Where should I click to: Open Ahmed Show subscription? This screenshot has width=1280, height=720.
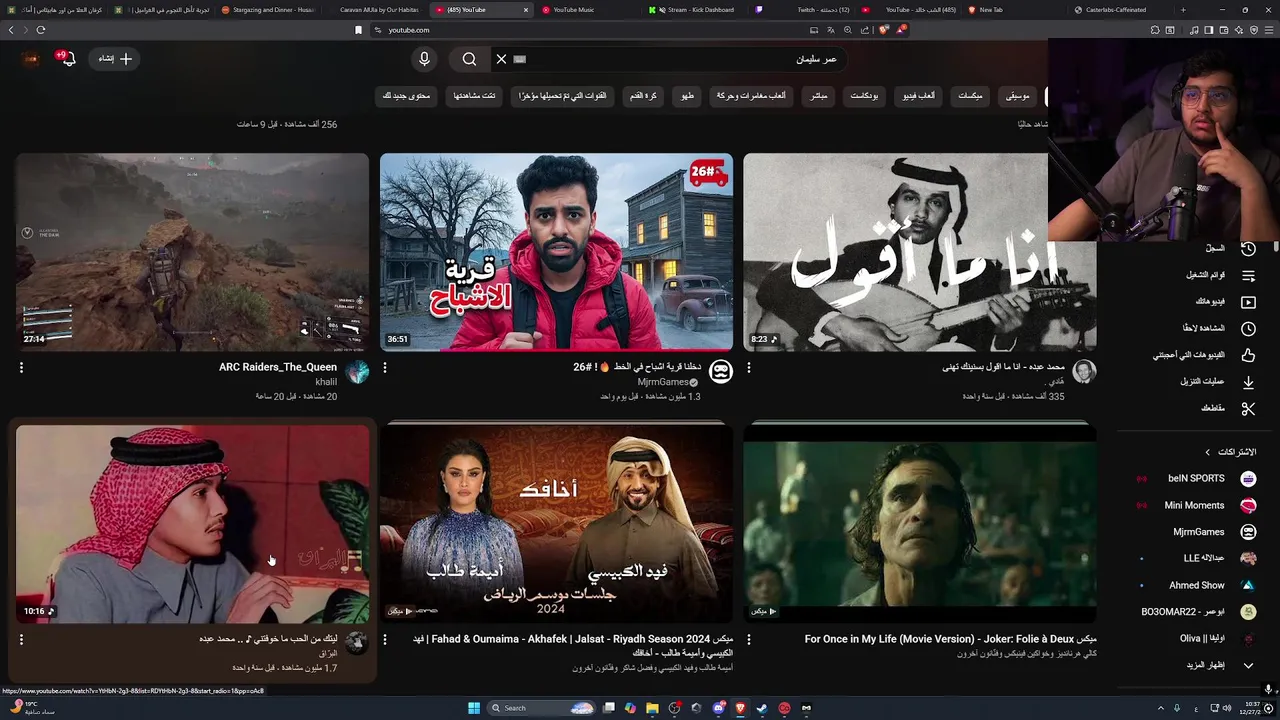pos(1197,585)
